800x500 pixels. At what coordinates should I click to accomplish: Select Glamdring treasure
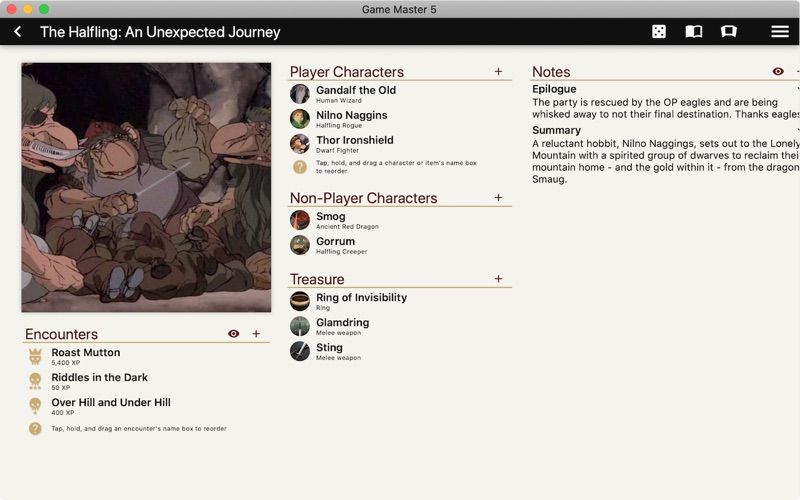pyautogui.click(x=342, y=322)
